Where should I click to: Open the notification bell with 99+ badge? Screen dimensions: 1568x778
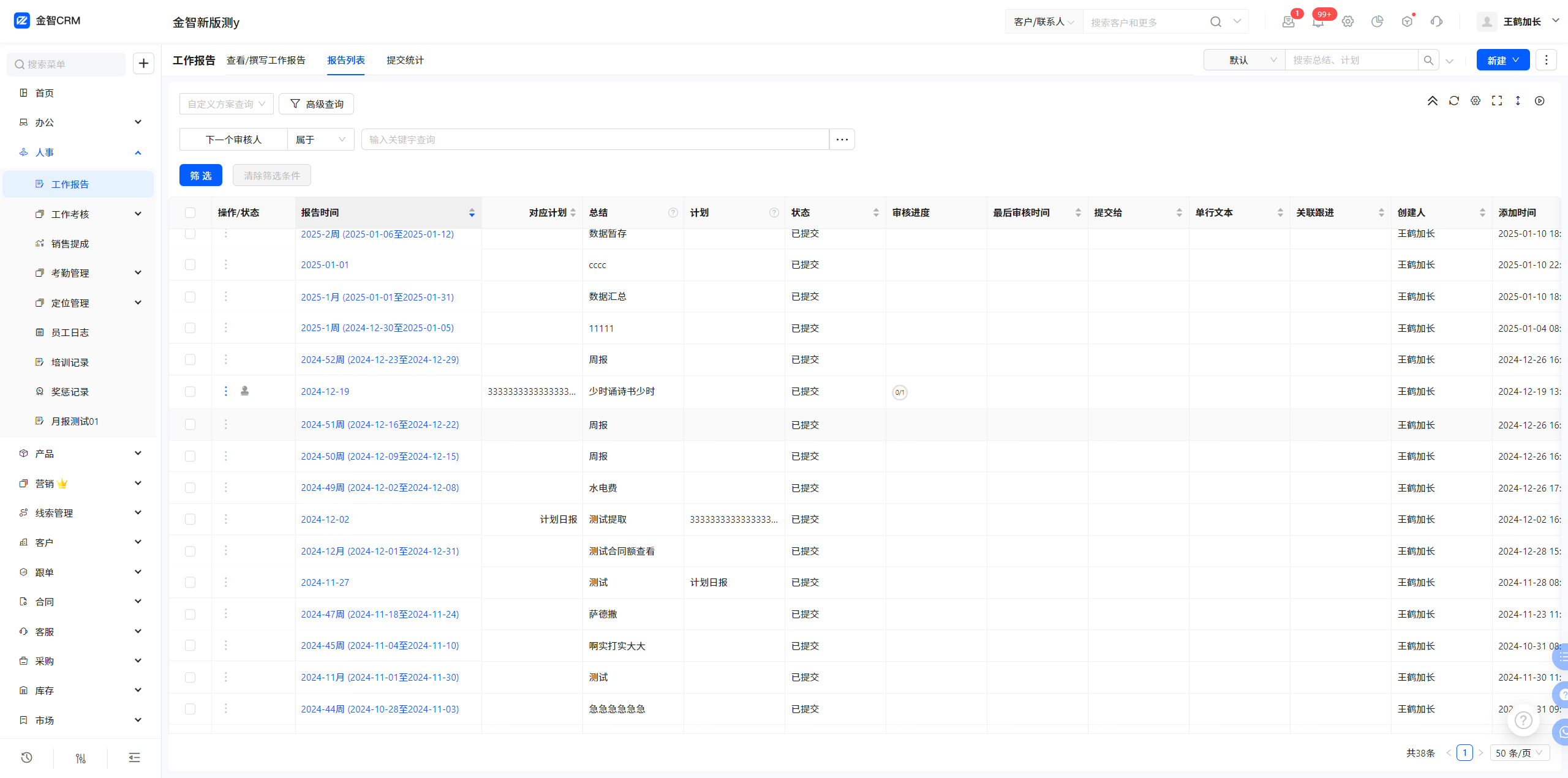coord(1318,22)
